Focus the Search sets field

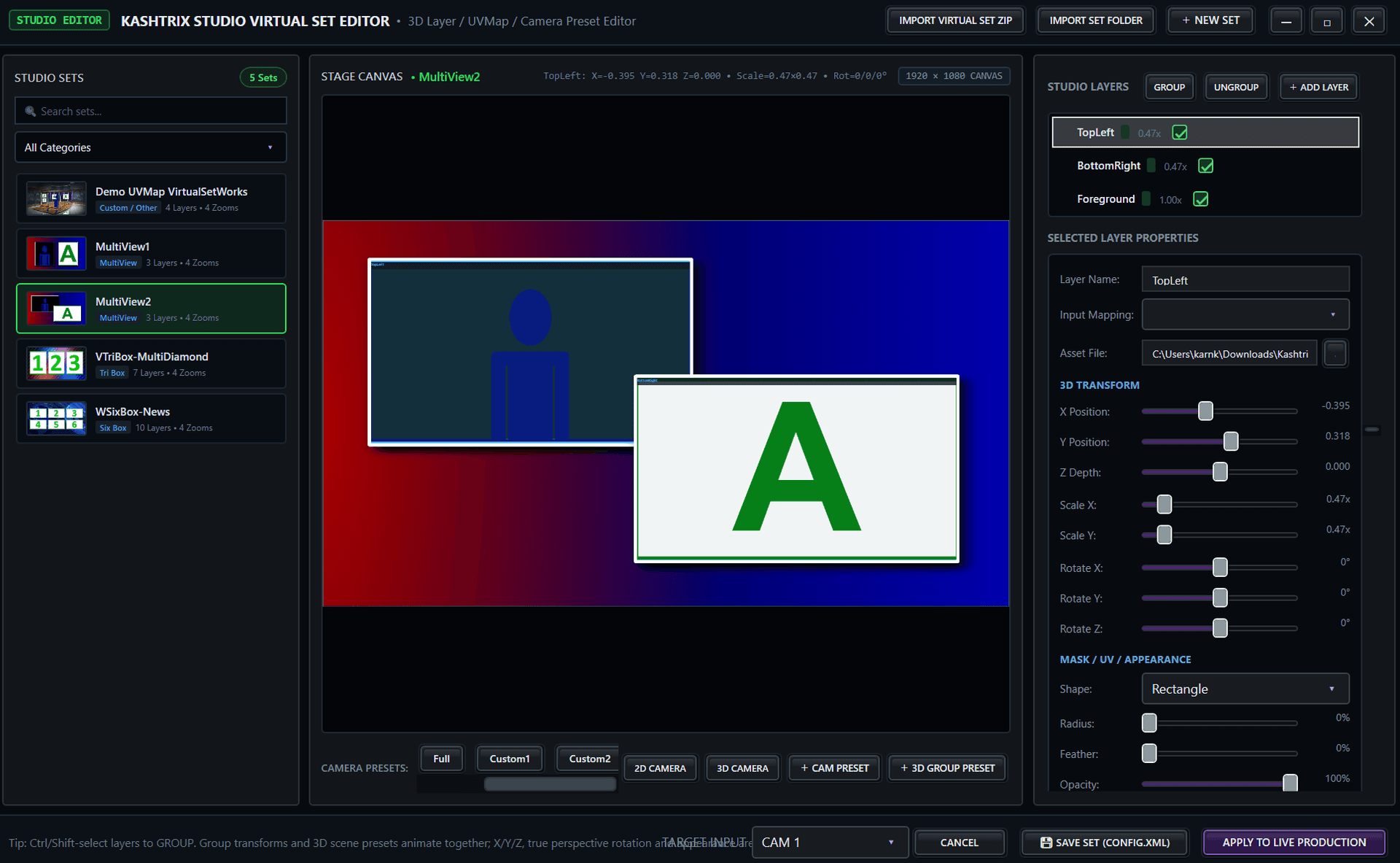click(151, 111)
